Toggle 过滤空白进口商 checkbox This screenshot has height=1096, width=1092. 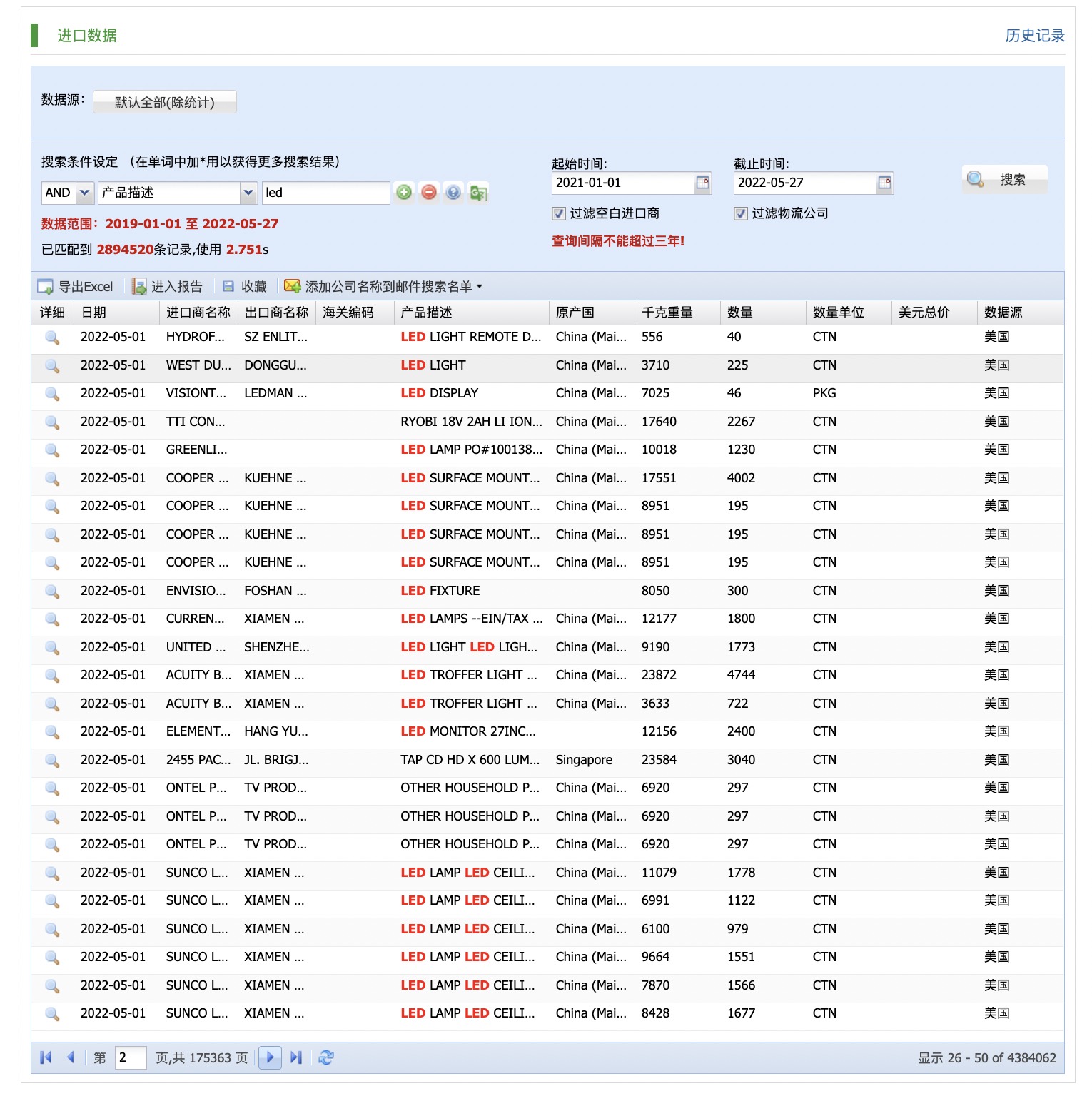tap(559, 213)
